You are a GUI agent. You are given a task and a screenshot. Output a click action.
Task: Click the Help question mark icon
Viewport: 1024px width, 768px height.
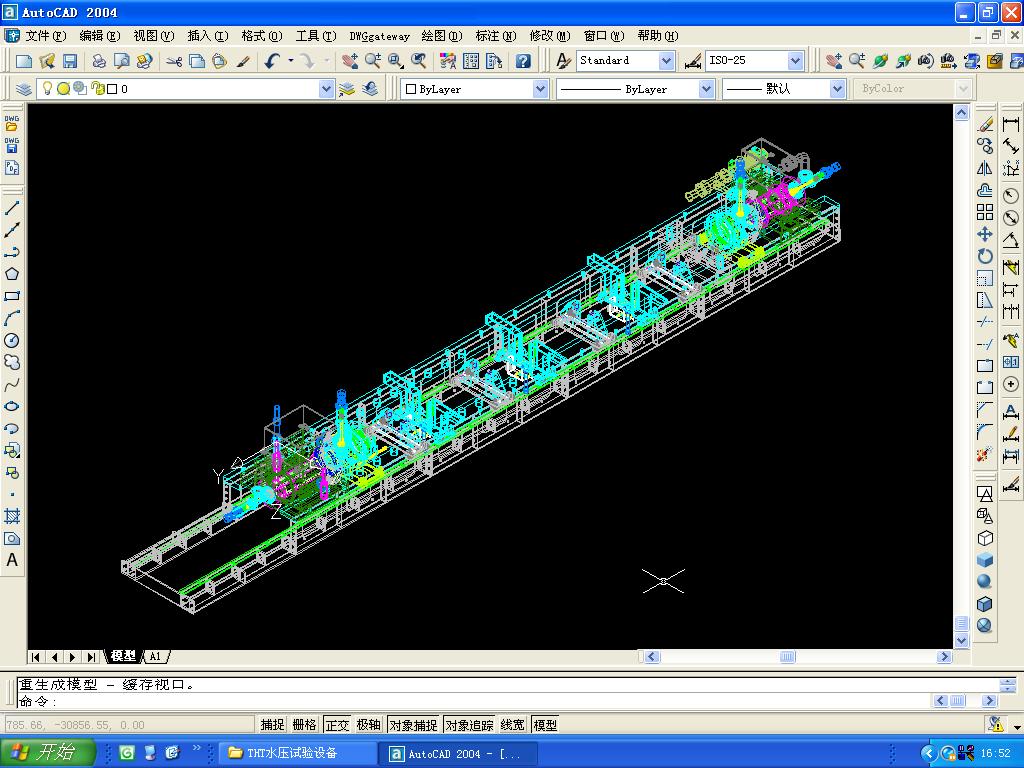pos(522,61)
